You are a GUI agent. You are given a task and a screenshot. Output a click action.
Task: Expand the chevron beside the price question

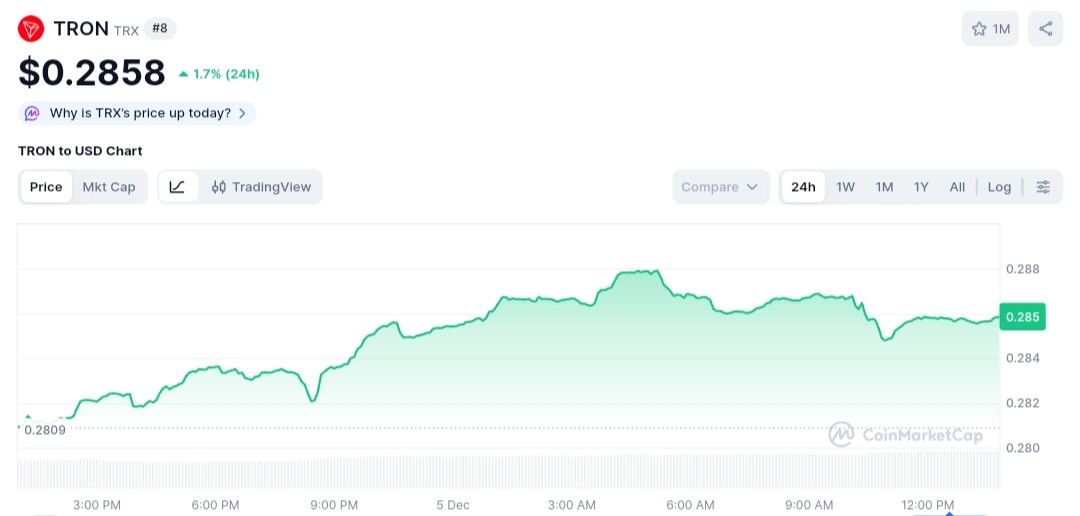tap(242, 114)
